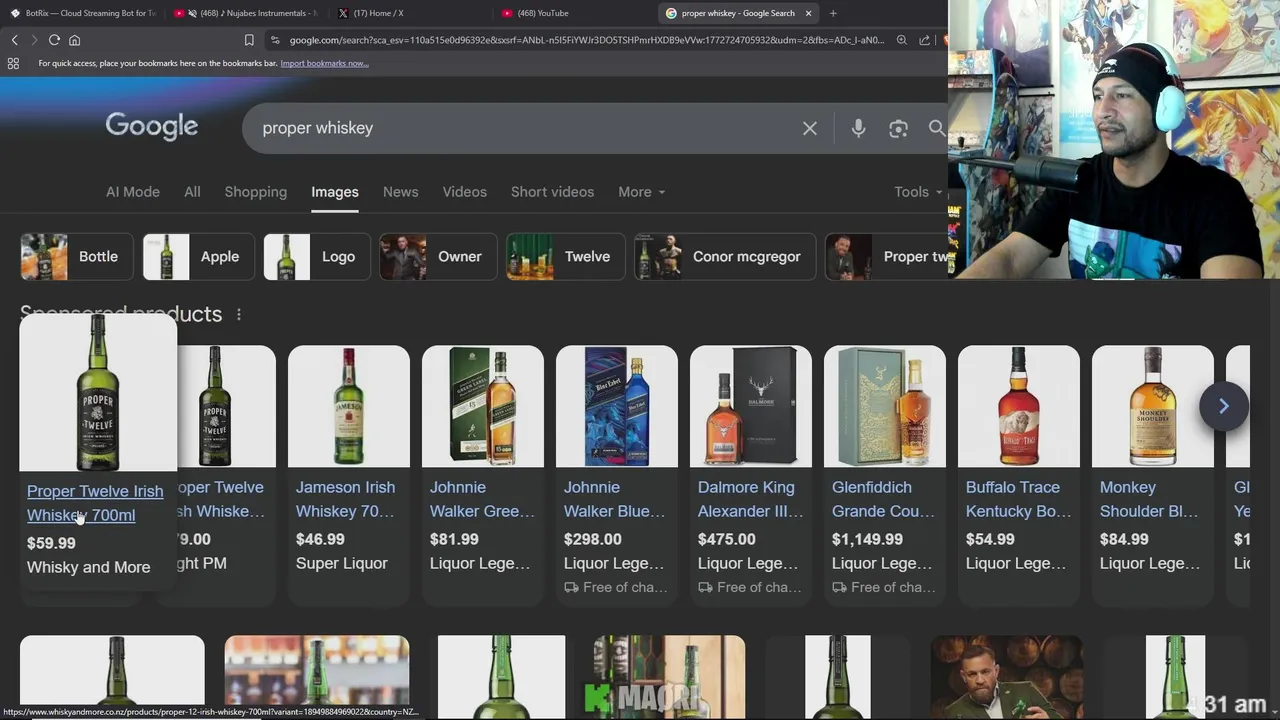
Task: Click the zoom magnifier icon in address bar
Action: pyautogui.click(x=901, y=40)
